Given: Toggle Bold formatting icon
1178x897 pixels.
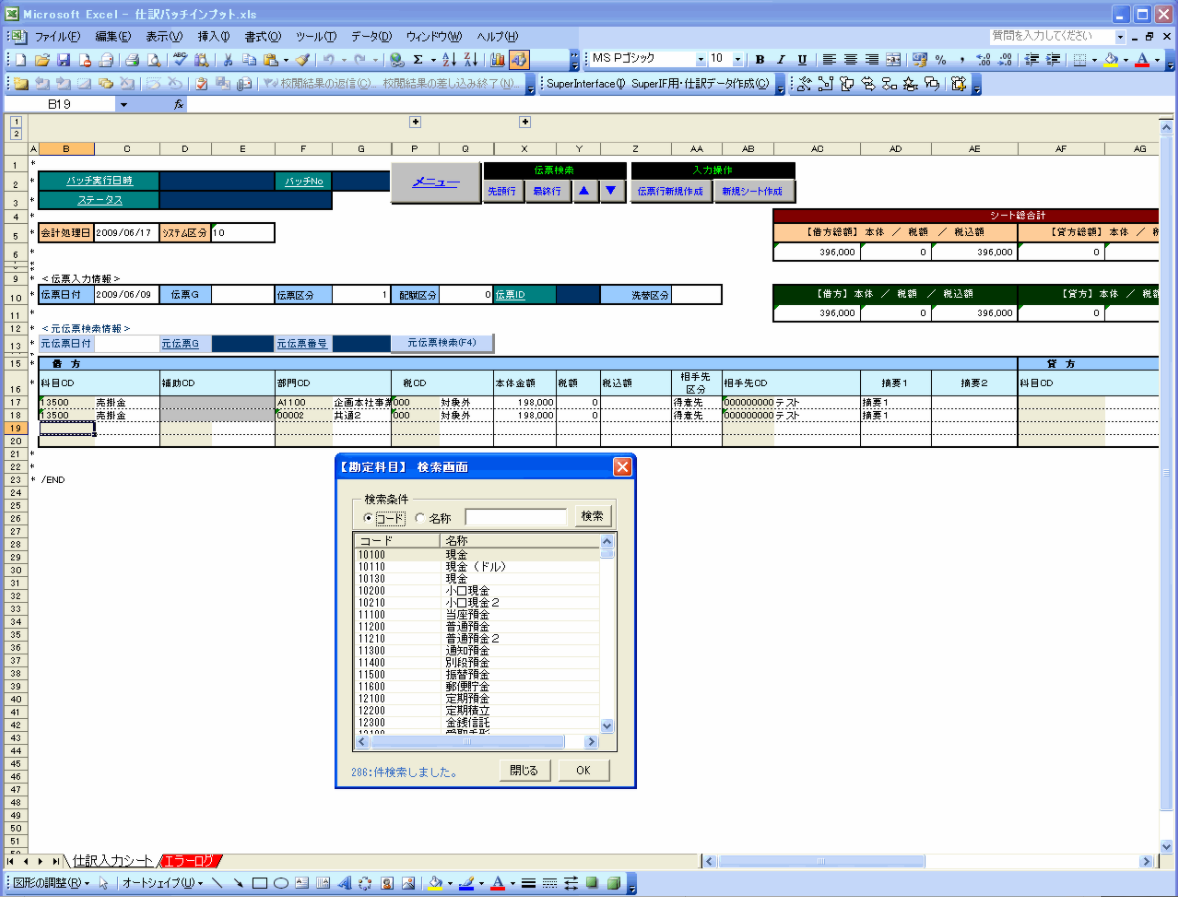Looking at the screenshot, I should coord(760,60).
